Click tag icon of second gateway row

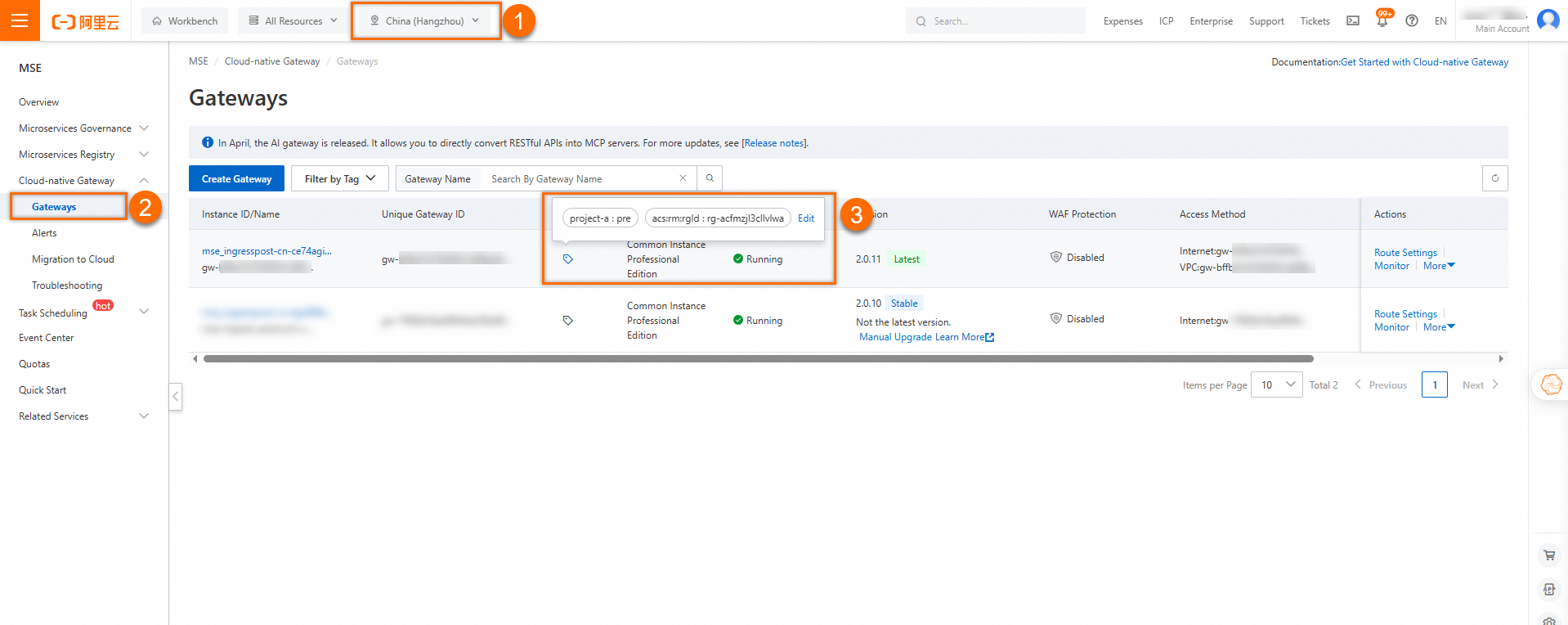click(568, 321)
